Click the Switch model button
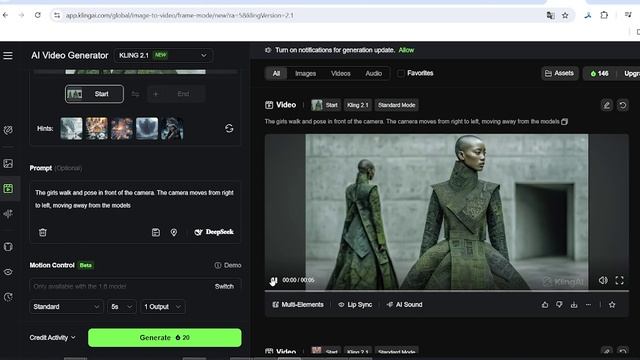The width and height of the screenshot is (640, 360). 224,286
